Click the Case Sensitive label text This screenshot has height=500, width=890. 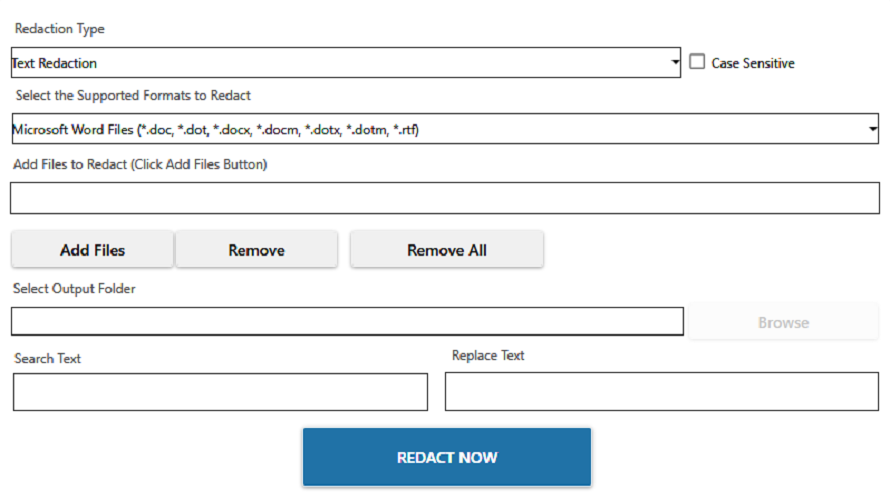pyautogui.click(x=753, y=63)
